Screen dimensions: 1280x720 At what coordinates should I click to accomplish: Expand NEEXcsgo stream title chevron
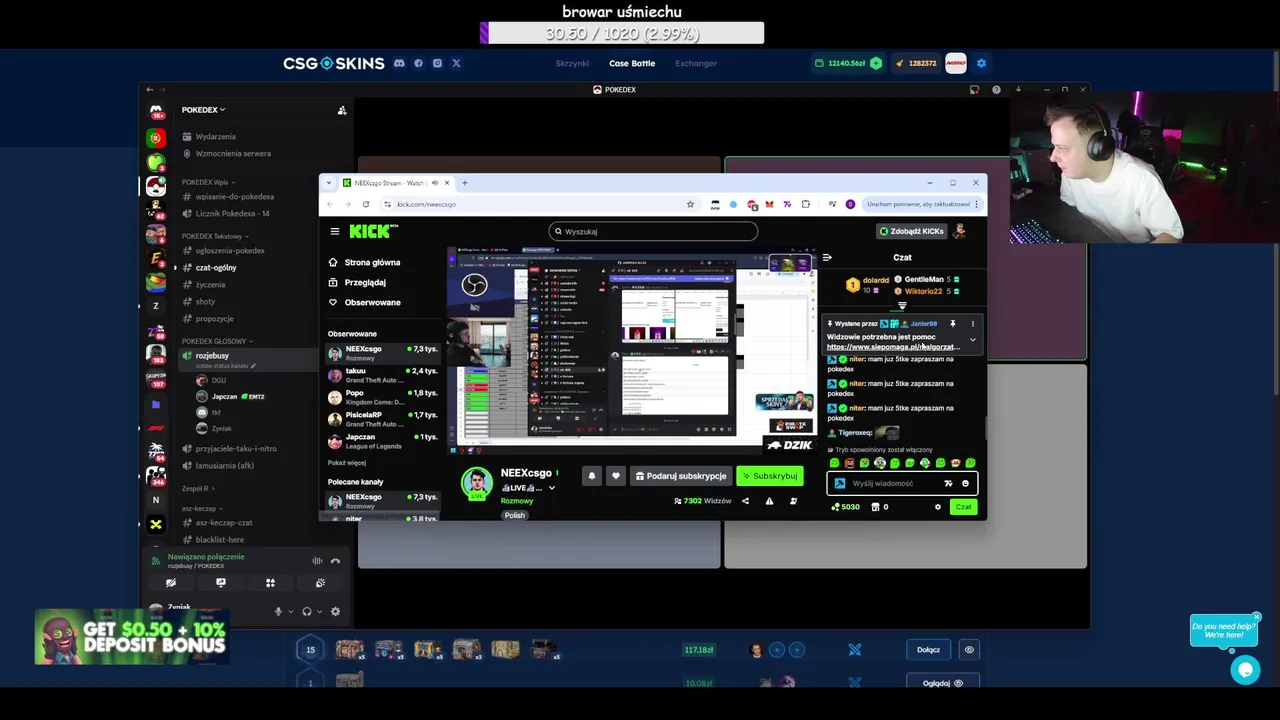coord(551,488)
